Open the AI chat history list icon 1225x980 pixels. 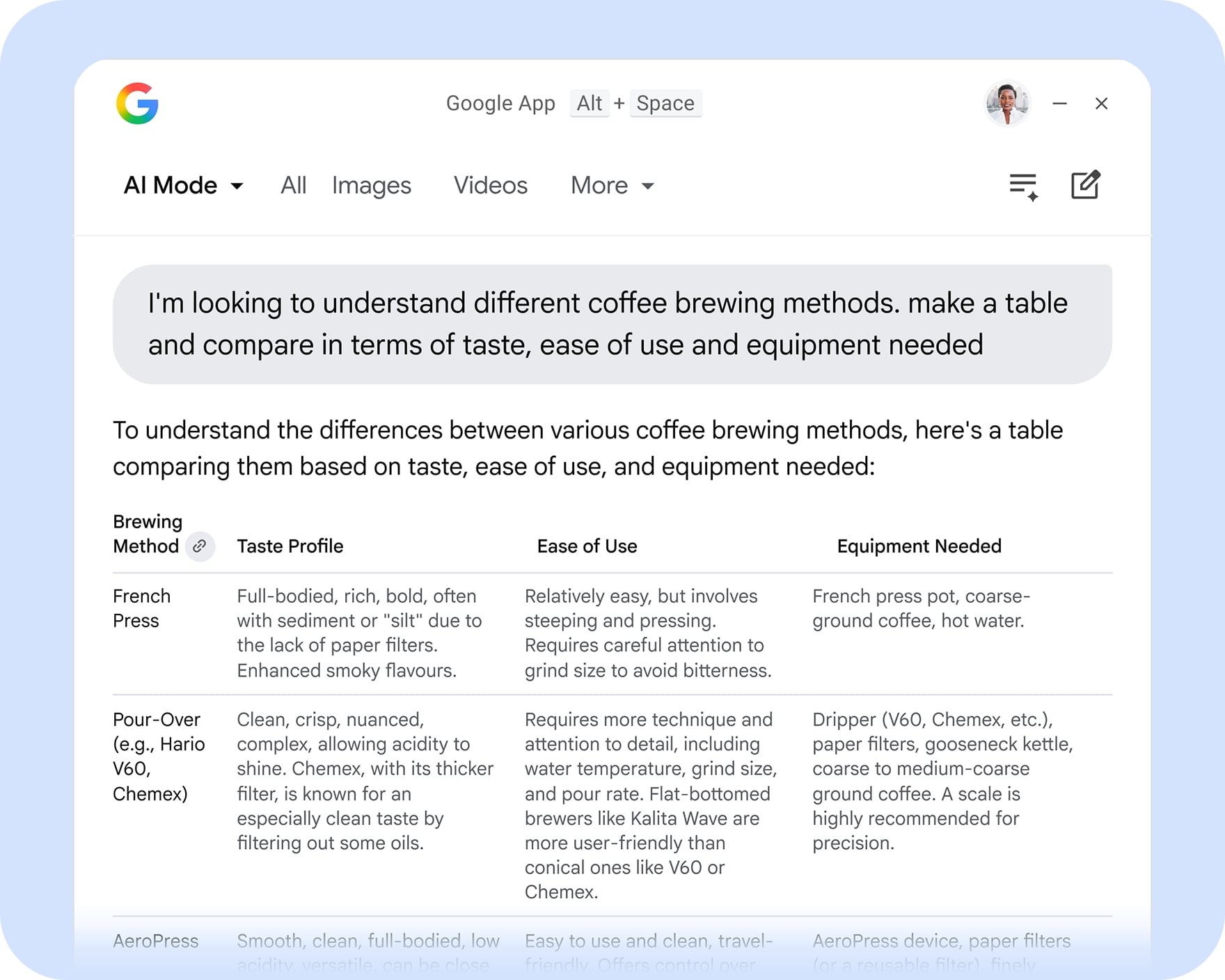point(1023,185)
